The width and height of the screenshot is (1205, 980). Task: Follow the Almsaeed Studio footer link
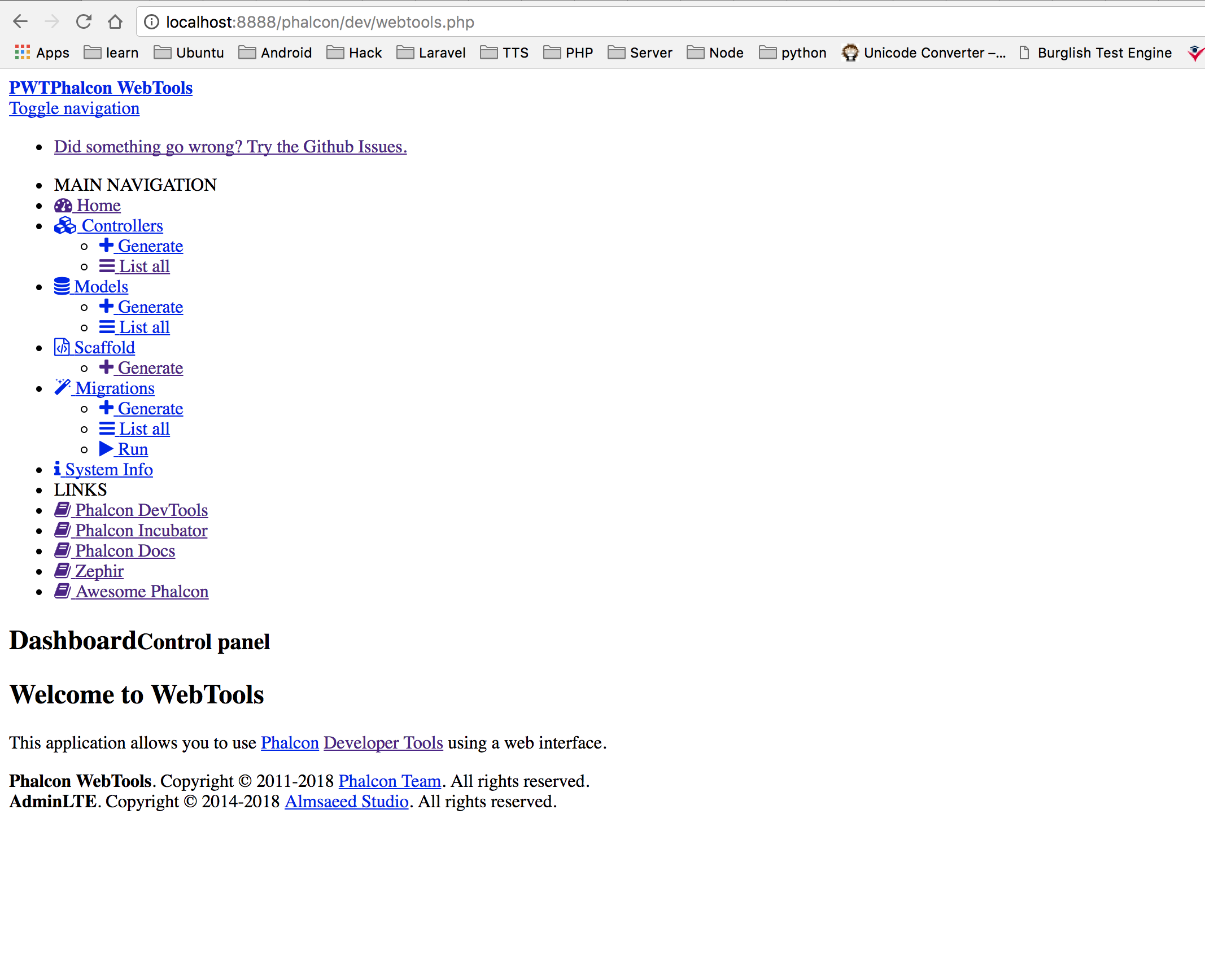346,802
